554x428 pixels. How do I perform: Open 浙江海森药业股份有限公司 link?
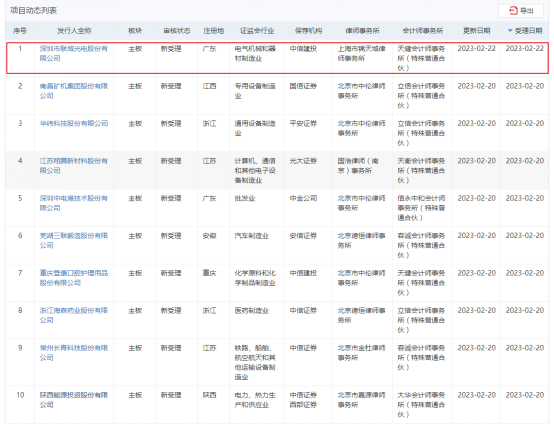pyautogui.click(x=73, y=315)
